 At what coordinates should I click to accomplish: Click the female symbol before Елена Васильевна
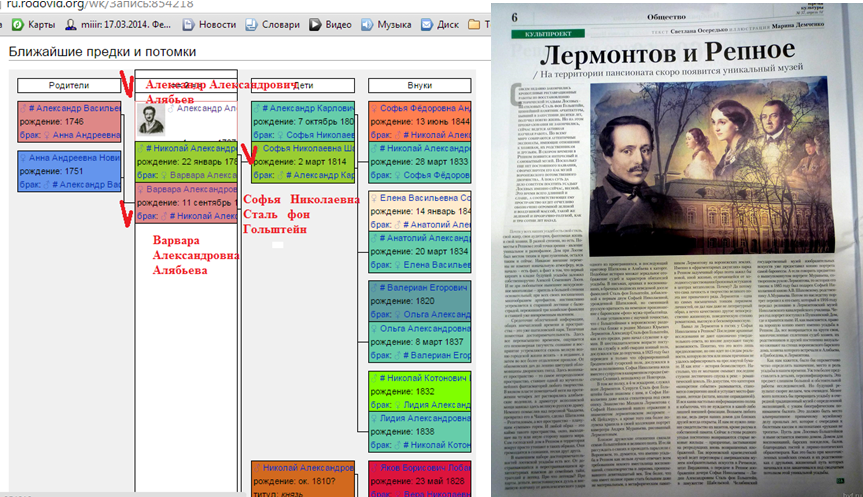point(374,198)
